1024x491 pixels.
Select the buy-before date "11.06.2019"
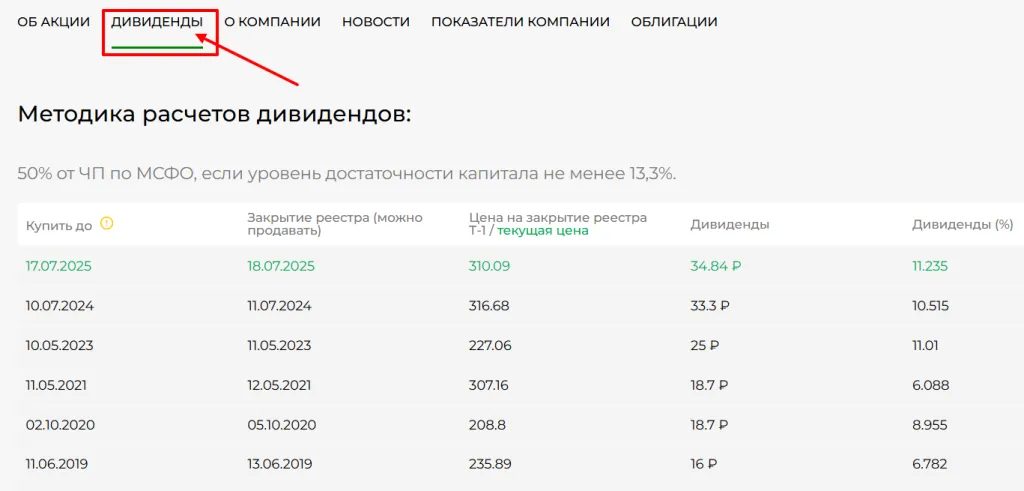57,466
